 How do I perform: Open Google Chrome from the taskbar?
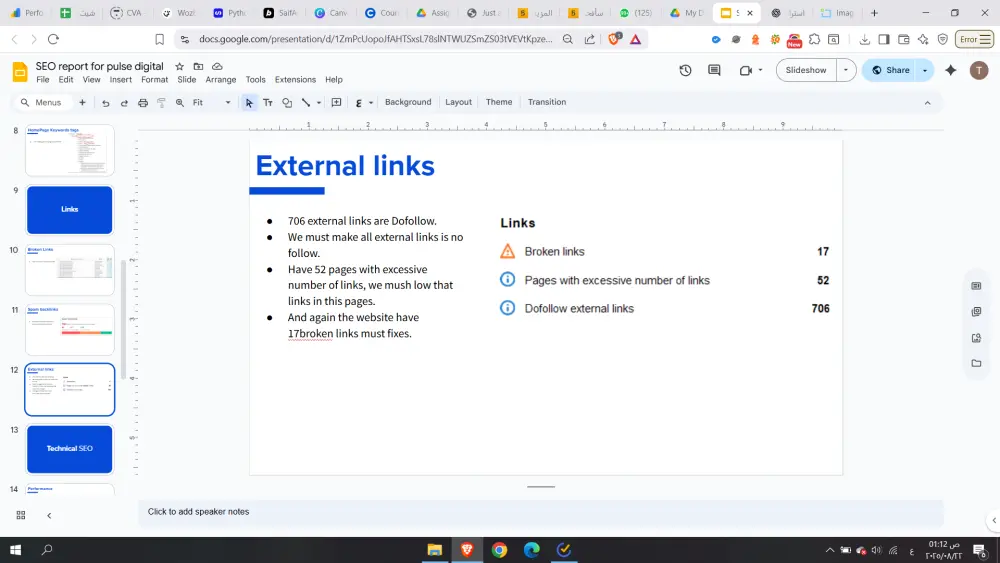pyautogui.click(x=499, y=550)
